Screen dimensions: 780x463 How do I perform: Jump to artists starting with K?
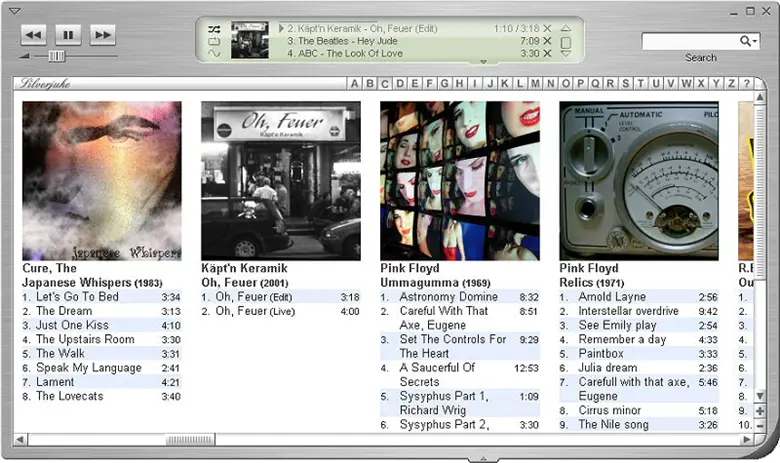tap(505, 83)
